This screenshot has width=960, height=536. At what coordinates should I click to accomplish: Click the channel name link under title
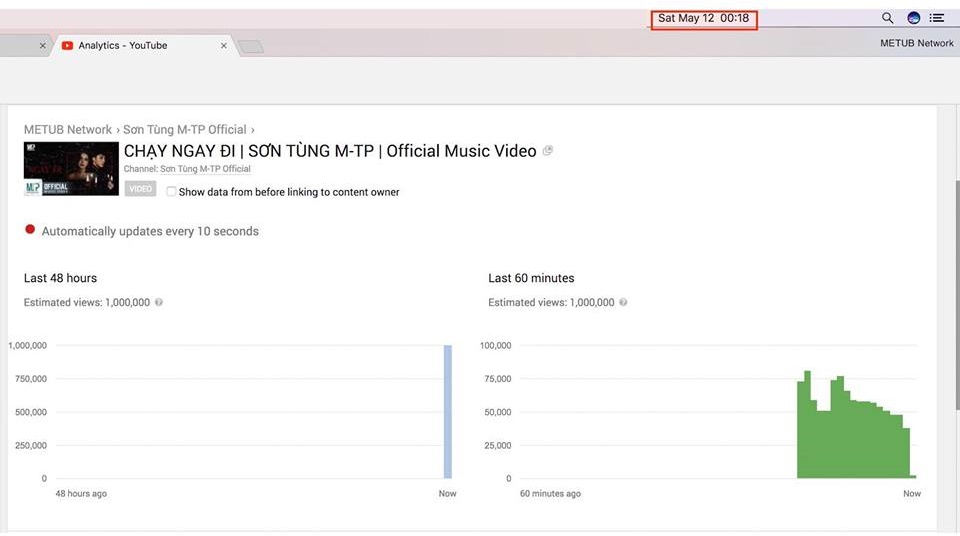(x=205, y=169)
